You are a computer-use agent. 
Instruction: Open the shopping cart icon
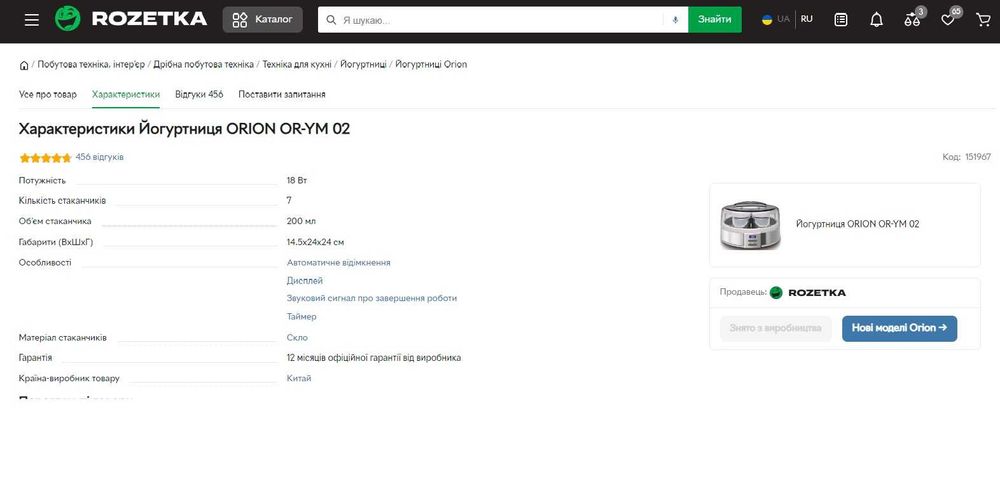983,20
